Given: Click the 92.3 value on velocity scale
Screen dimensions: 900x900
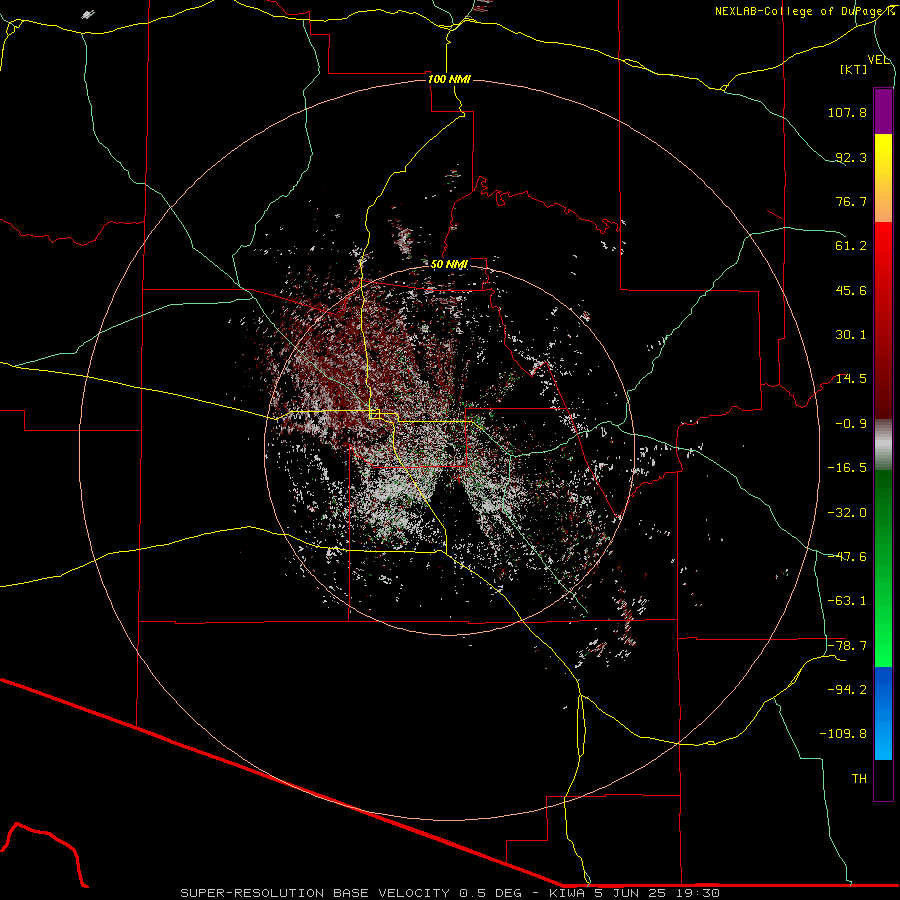Looking at the screenshot, I should [851, 157].
